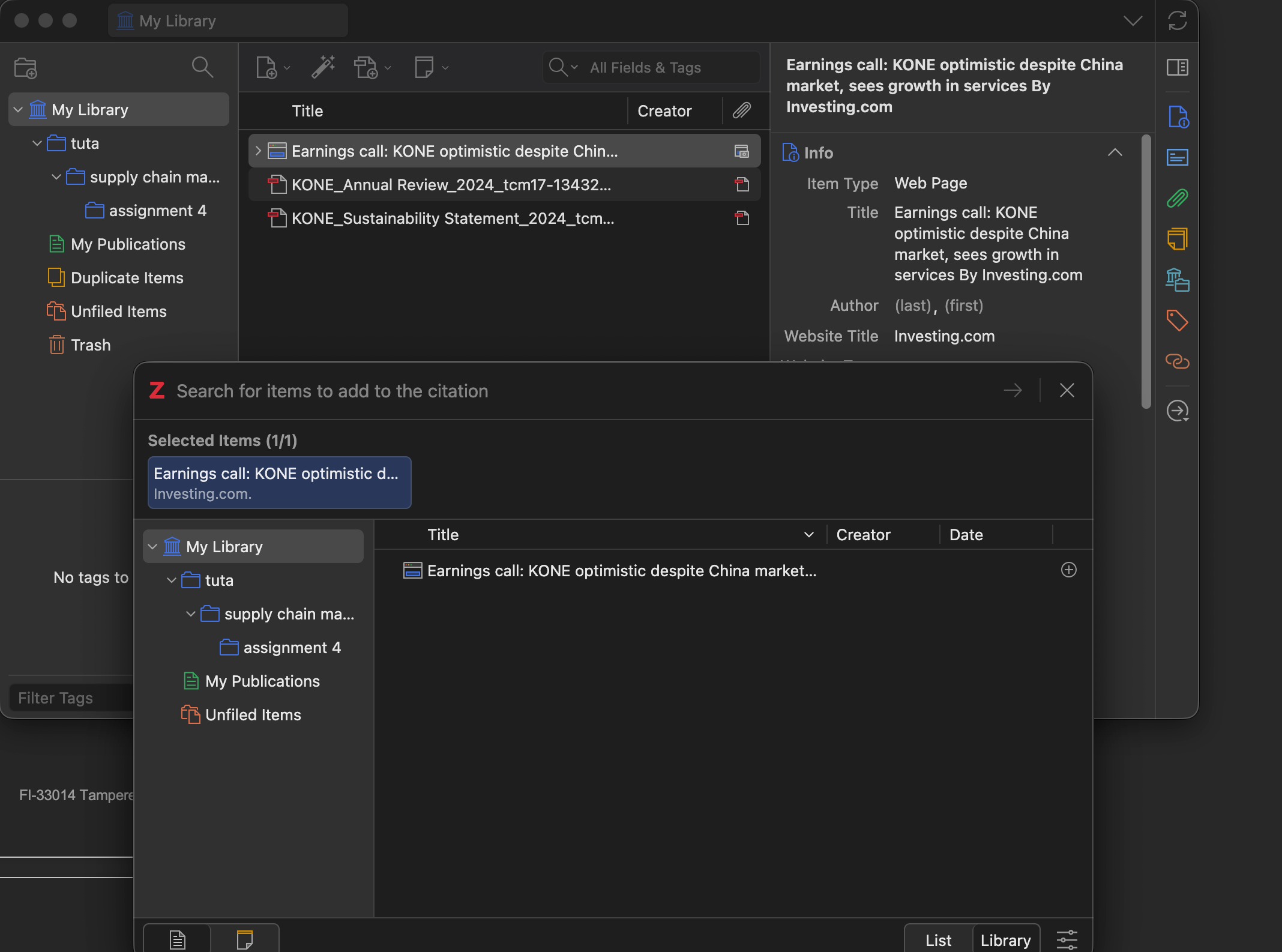The height and width of the screenshot is (952, 1282).
Task: Collapse the tuta collection in main sidebar
Action: pos(37,143)
